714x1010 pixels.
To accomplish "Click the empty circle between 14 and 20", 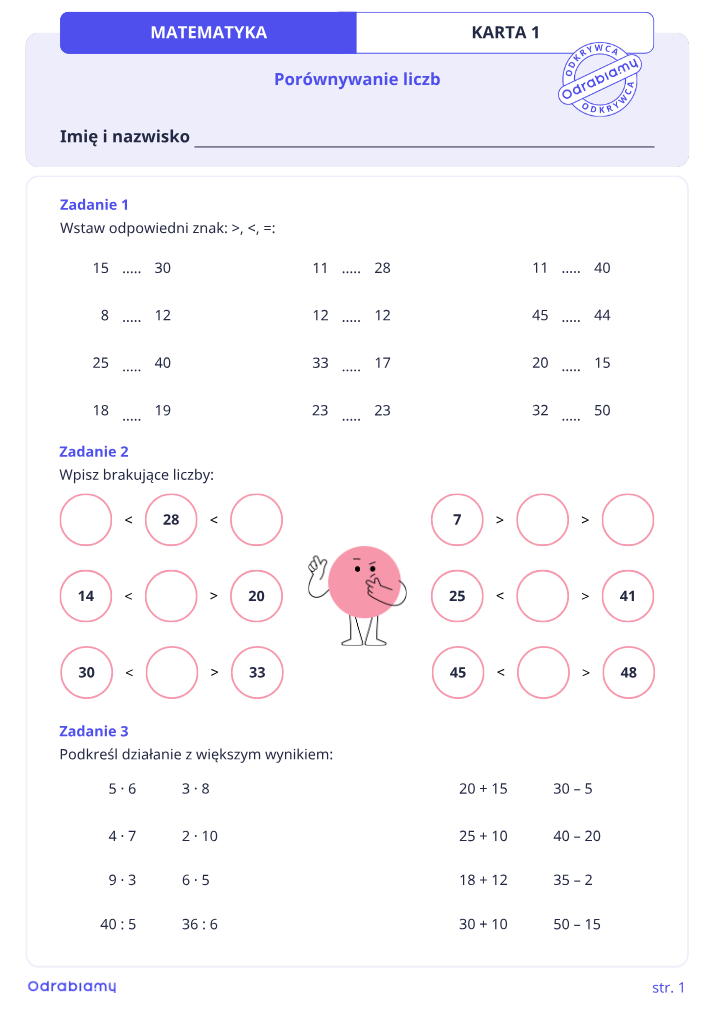I will point(171,596).
